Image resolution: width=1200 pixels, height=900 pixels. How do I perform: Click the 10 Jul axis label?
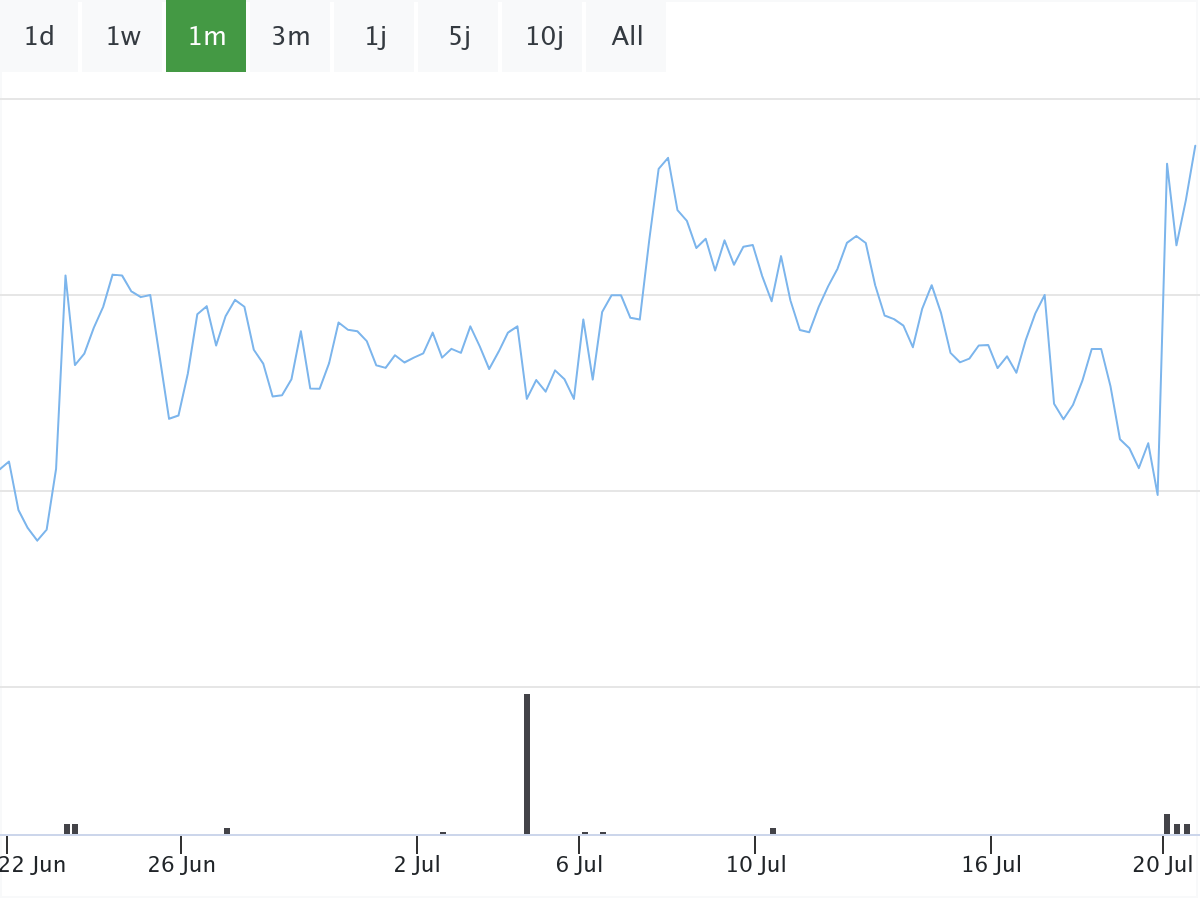click(x=756, y=865)
